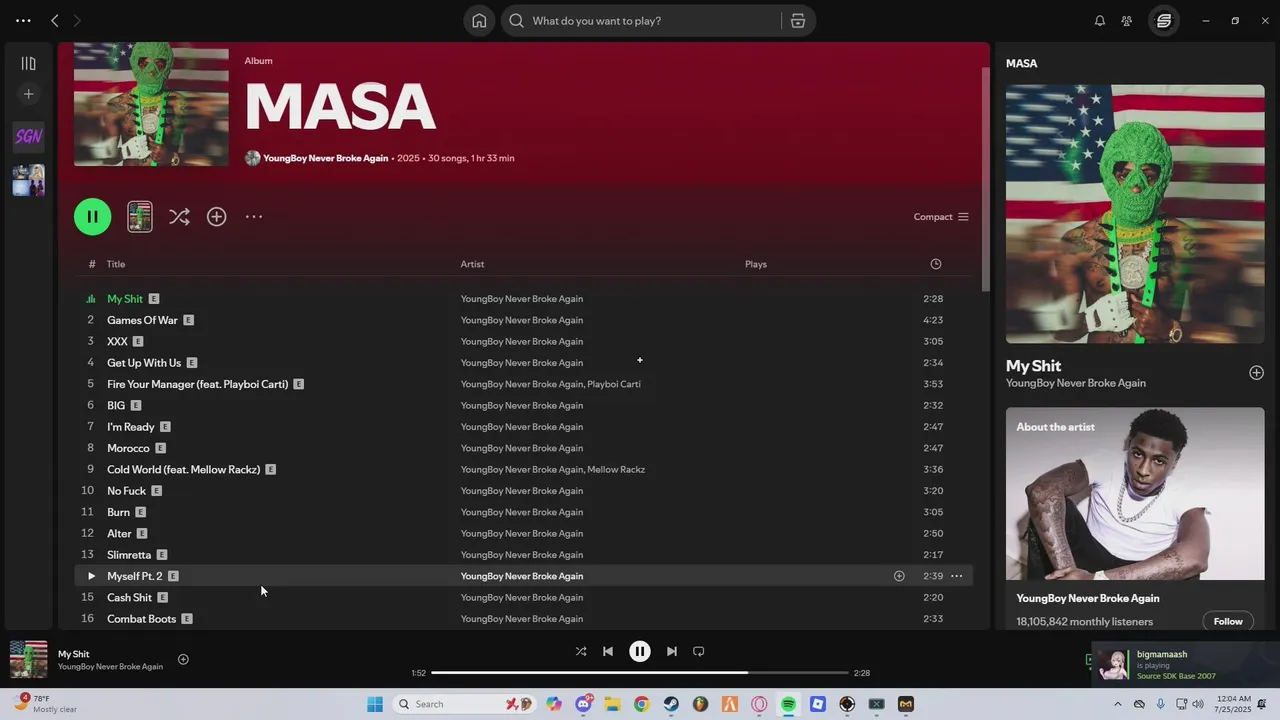Pause the MASA album with green button
The width and height of the screenshot is (1280, 720).
pyautogui.click(x=92, y=216)
